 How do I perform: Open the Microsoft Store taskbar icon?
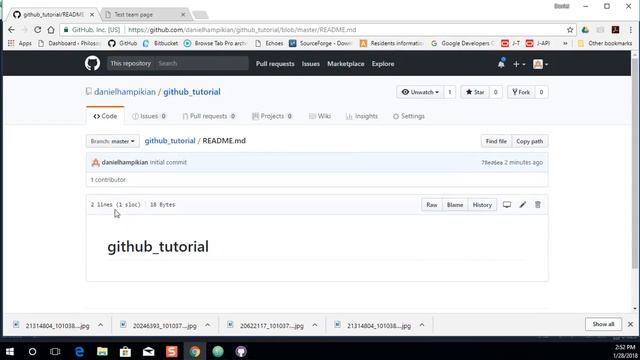point(125,351)
